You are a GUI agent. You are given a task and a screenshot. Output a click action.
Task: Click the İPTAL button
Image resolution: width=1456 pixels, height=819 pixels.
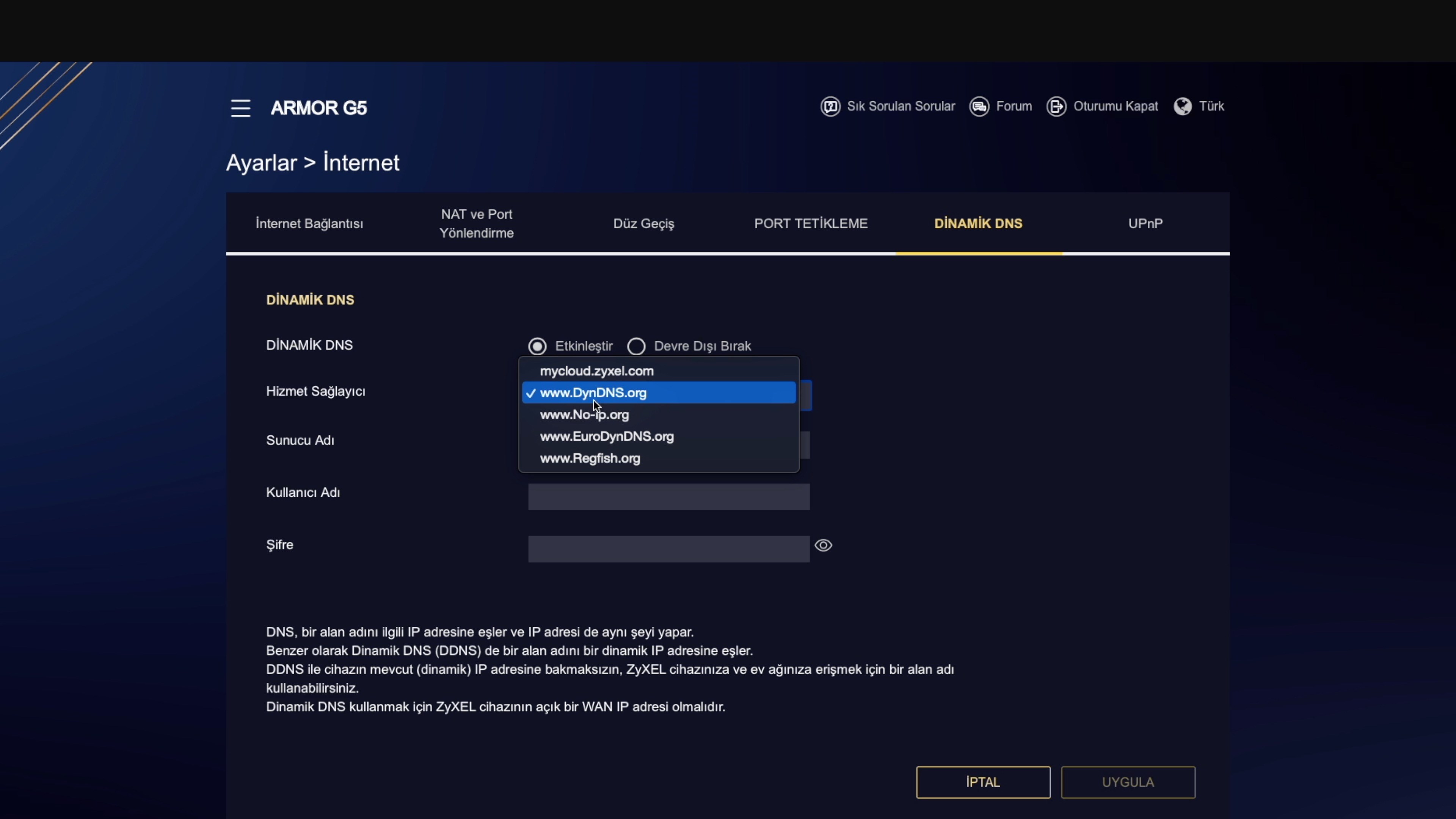[983, 782]
